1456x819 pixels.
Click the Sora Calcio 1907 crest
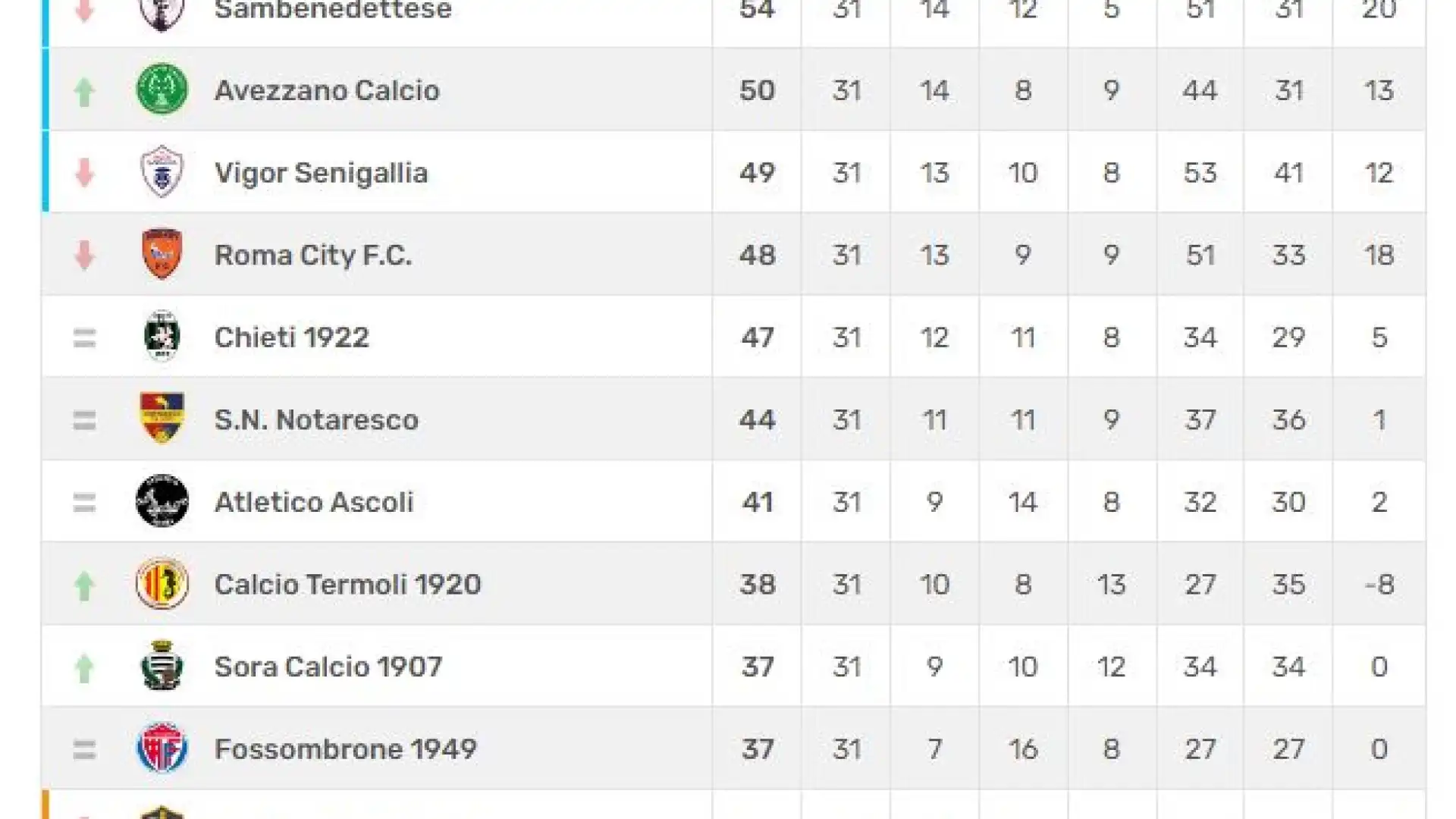[x=162, y=665]
